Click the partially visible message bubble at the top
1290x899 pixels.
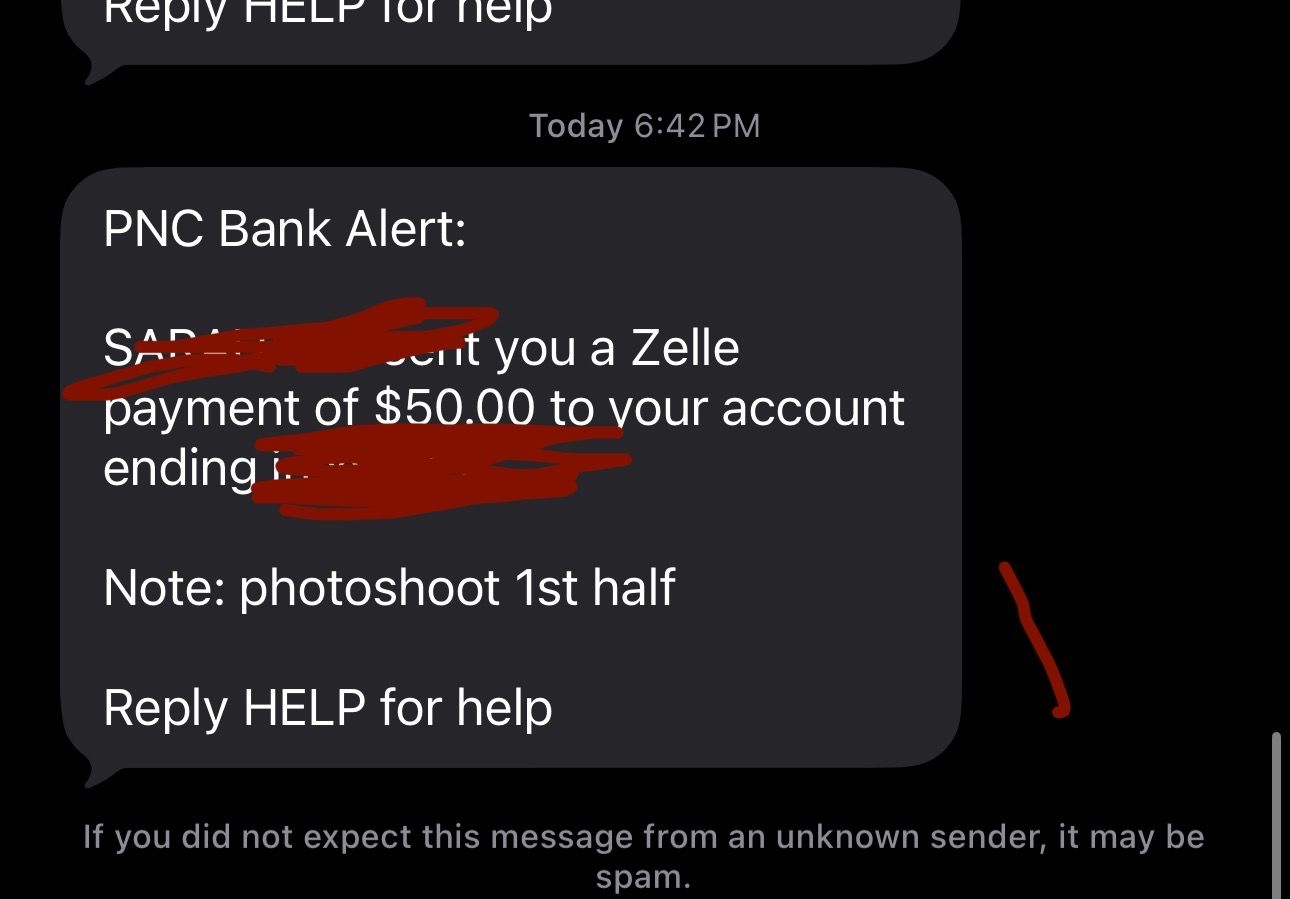[x=510, y=32]
